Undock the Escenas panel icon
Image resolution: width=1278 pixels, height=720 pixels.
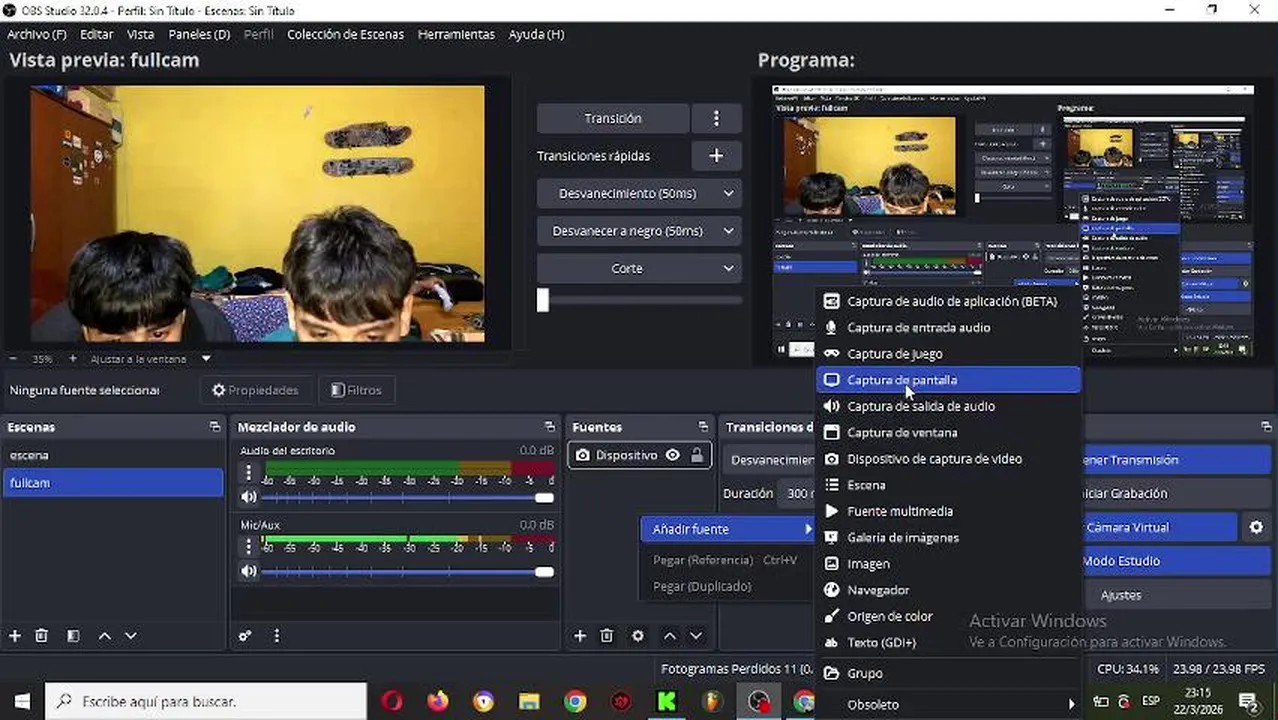click(x=215, y=427)
